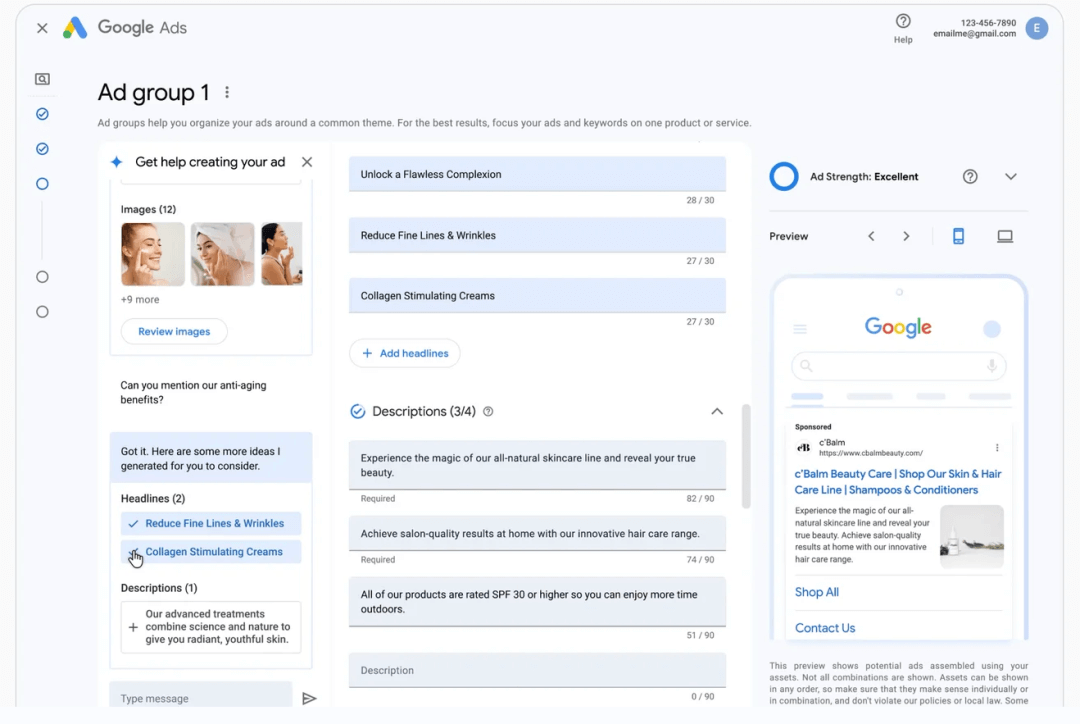Click the empty Description input field

click(537, 670)
